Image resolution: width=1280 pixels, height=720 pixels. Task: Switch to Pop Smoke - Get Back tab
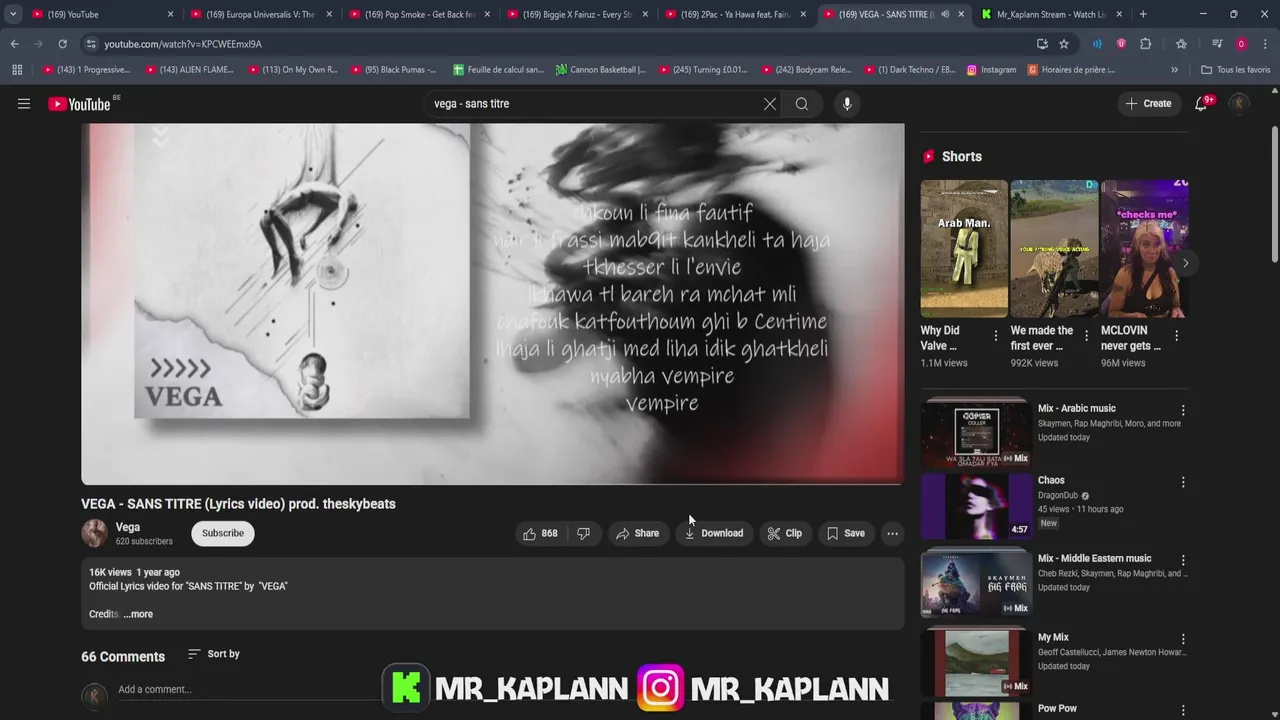click(419, 15)
